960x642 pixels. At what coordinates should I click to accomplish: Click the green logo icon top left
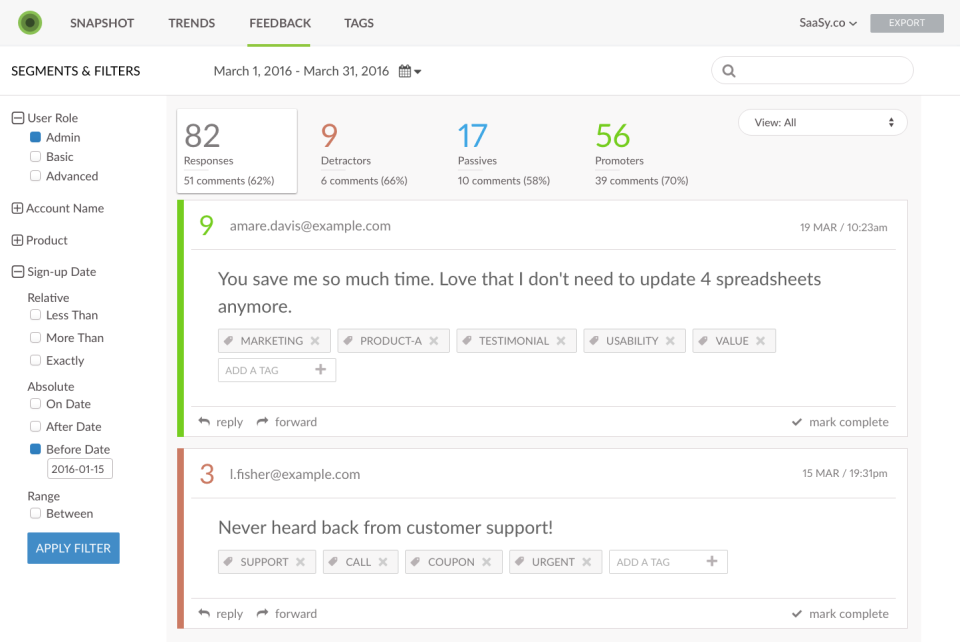(29, 22)
